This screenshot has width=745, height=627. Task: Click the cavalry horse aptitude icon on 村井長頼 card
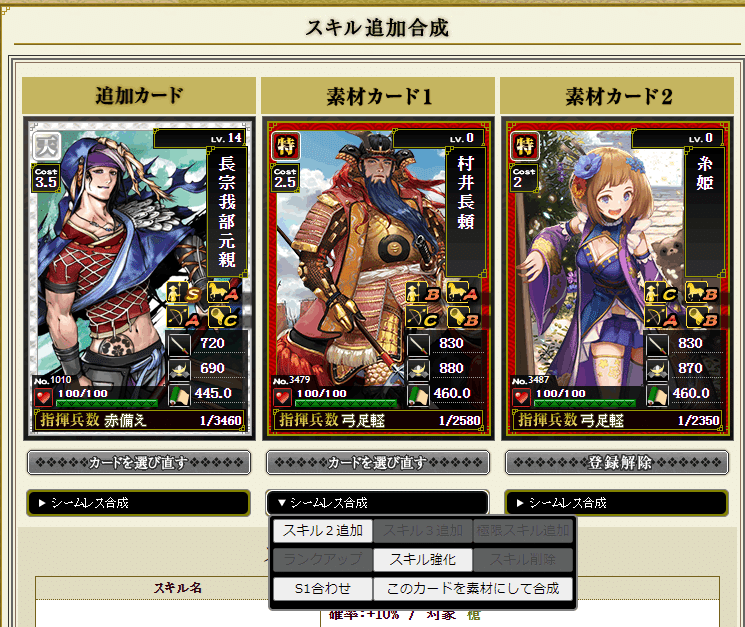click(462, 293)
